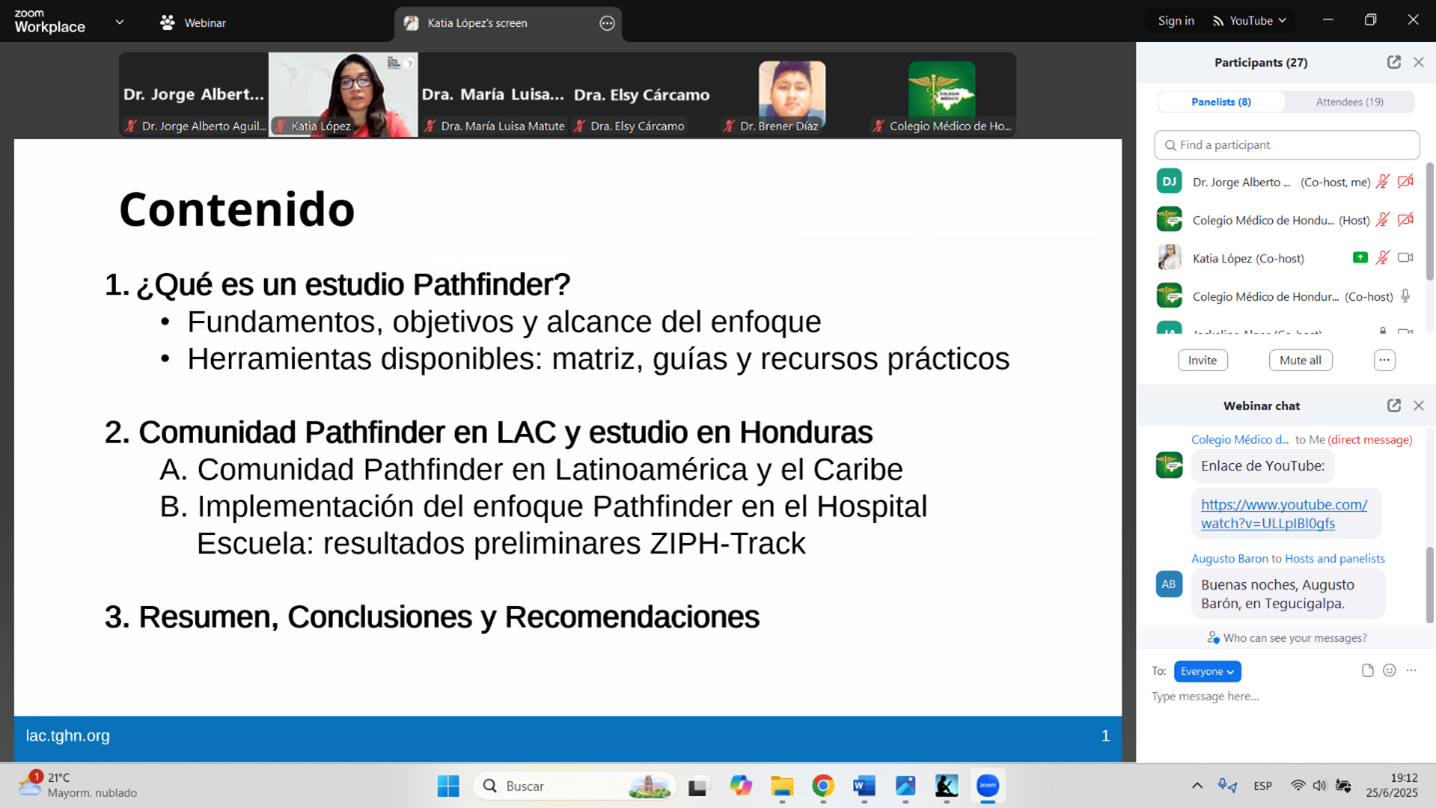Show hidden system tray icons
Screen dimensions: 1436x808
[1197, 786]
